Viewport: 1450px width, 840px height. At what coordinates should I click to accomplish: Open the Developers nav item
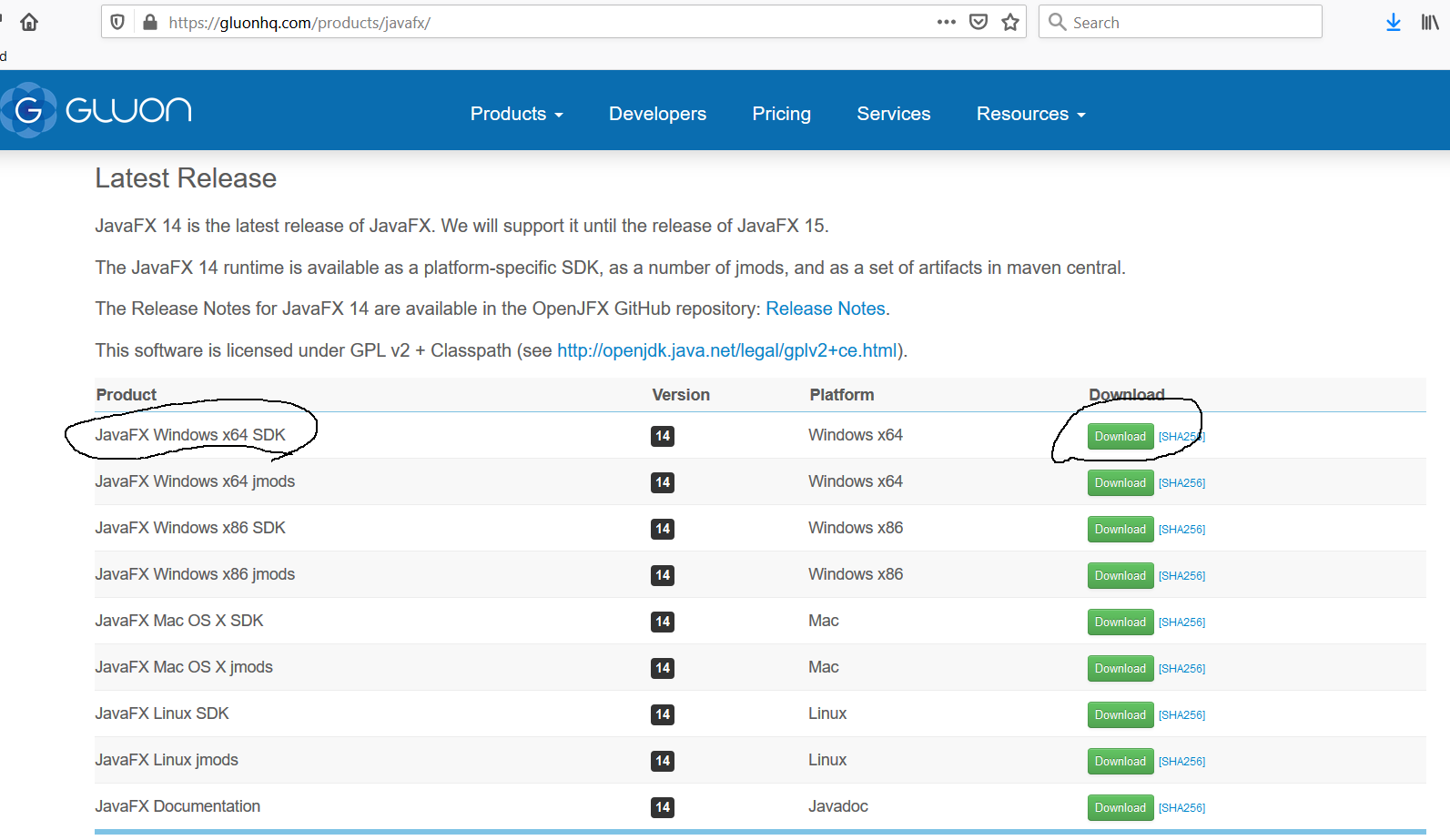click(657, 114)
